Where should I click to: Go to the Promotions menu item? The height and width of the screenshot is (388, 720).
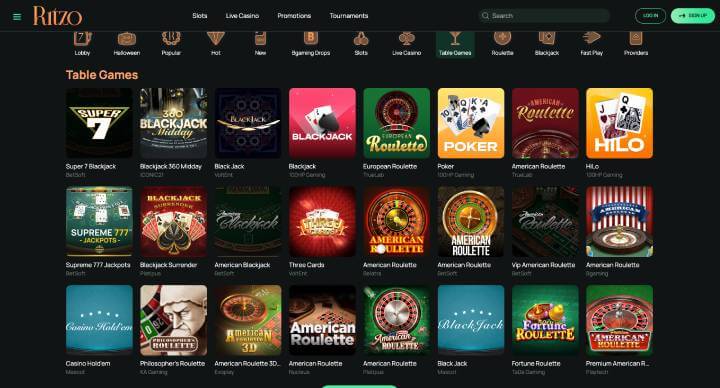(x=294, y=16)
